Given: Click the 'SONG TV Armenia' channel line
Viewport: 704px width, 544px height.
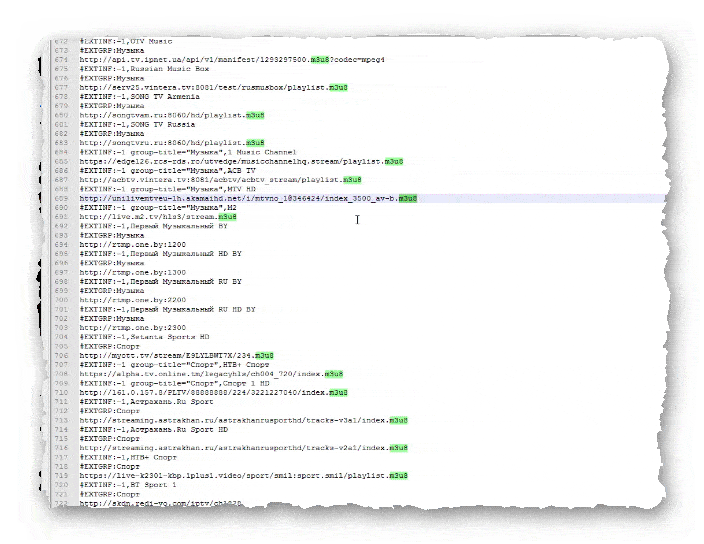Looking at the screenshot, I should [x=139, y=97].
